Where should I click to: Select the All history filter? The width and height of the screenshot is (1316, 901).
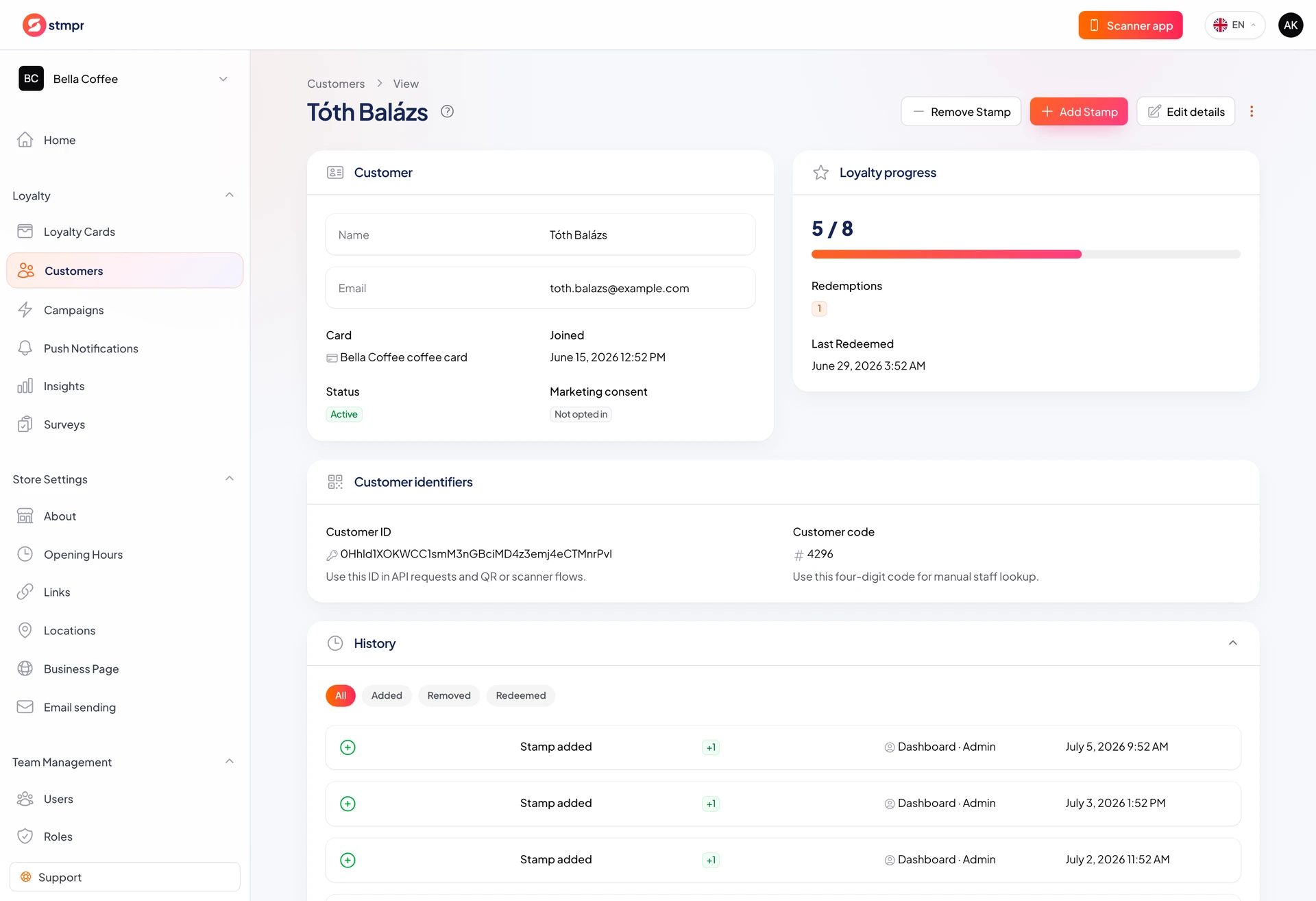(x=341, y=695)
